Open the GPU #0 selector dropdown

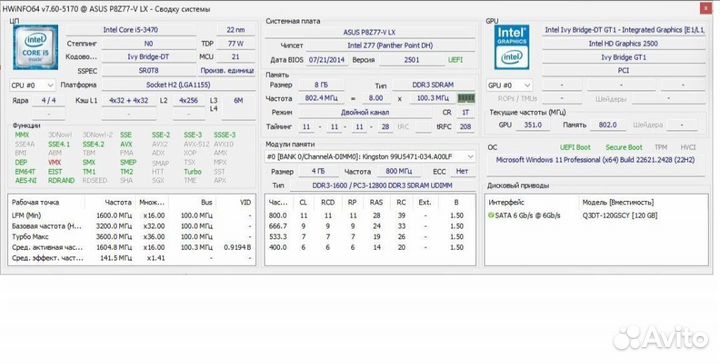(x=509, y=85)
